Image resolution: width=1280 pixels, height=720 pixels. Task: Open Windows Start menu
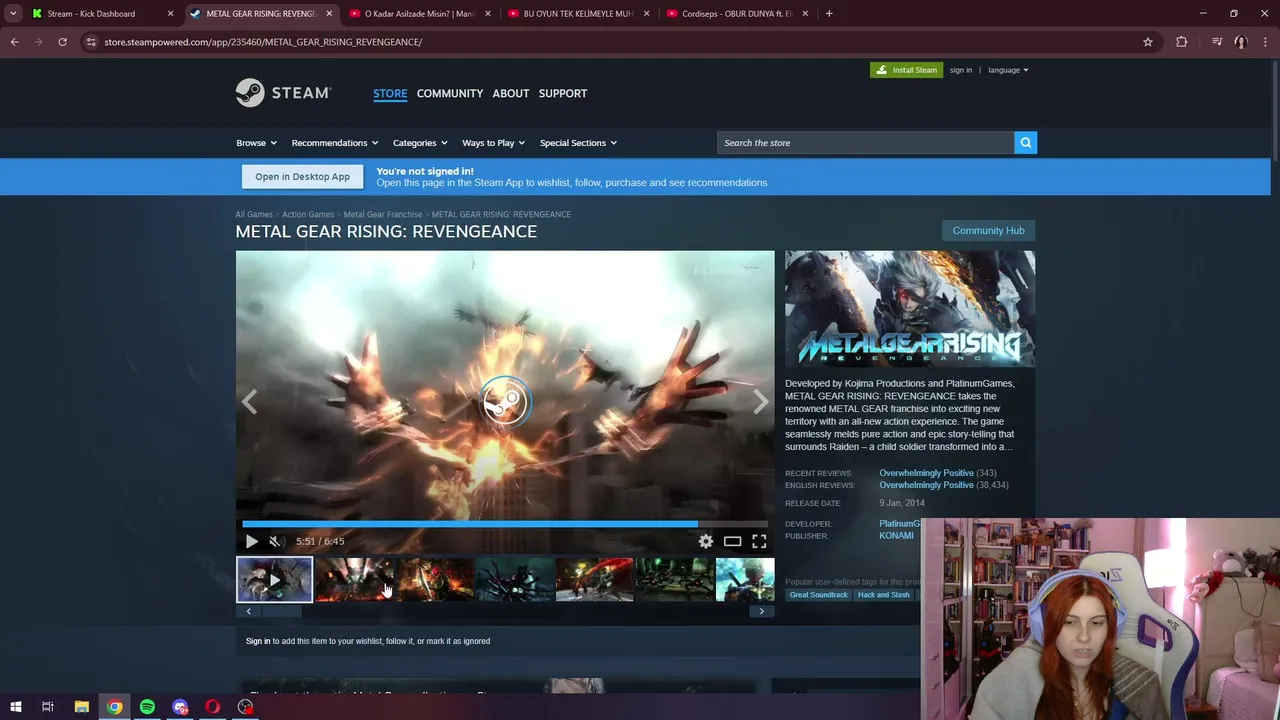pos(16,707)
